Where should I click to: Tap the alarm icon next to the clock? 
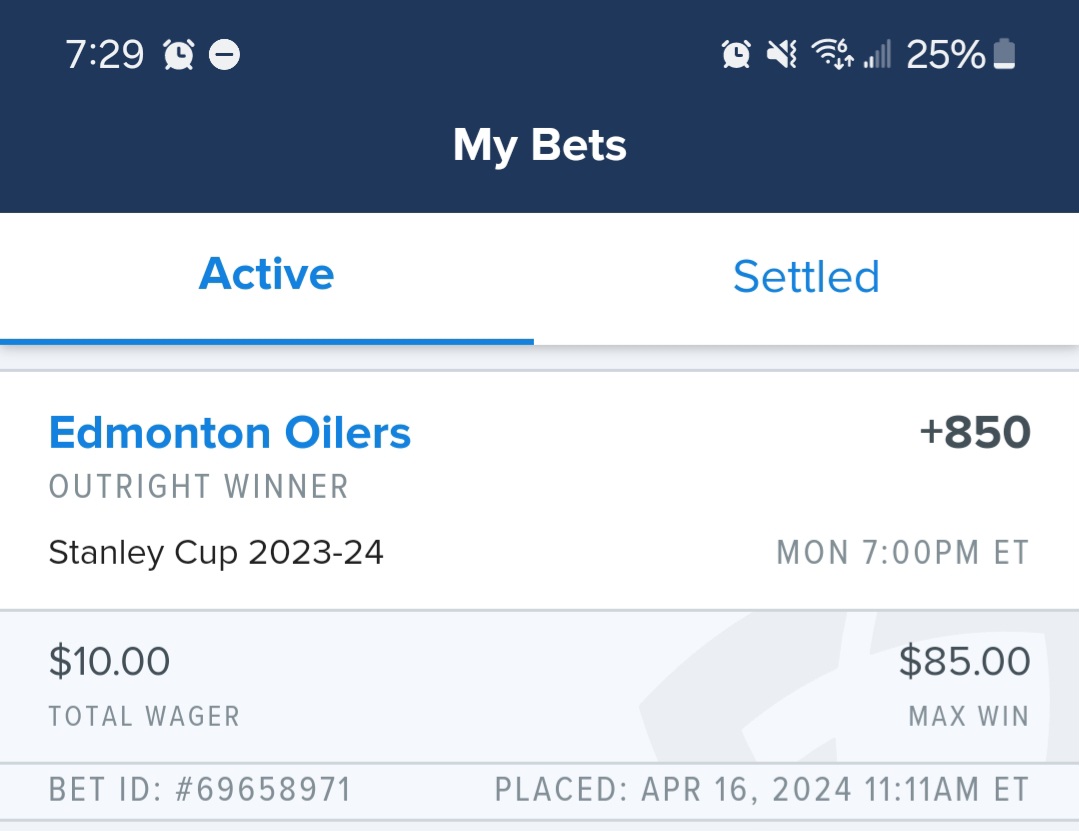179,54
